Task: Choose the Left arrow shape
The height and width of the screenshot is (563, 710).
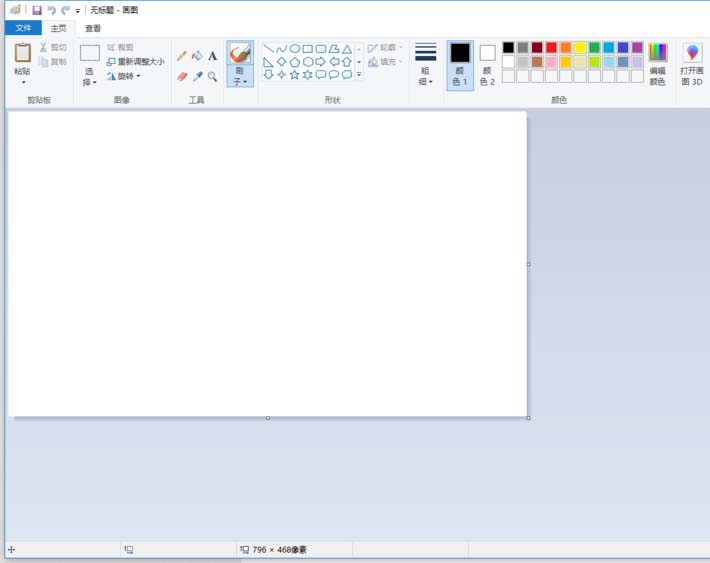Action: click(334, 62)
